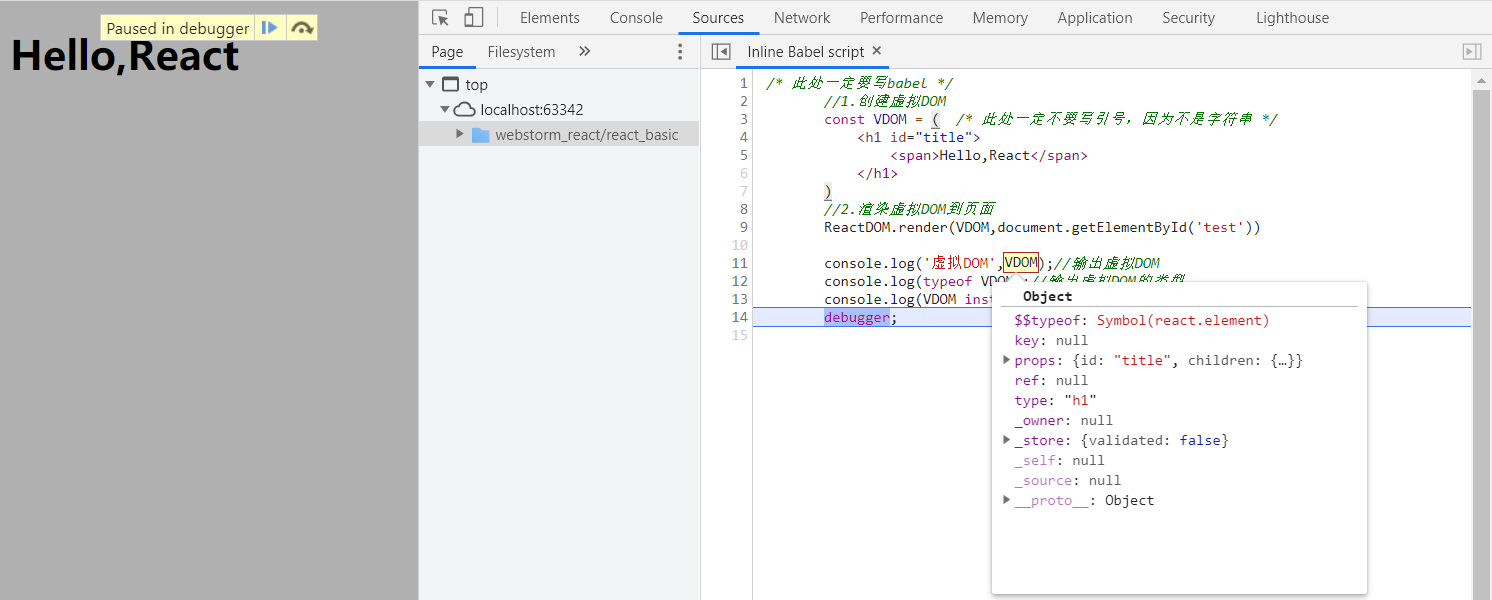Select the webstorm_react/react_basic folder row
This screenshot has width=1492, height=600.
click(x=558, y=135)
